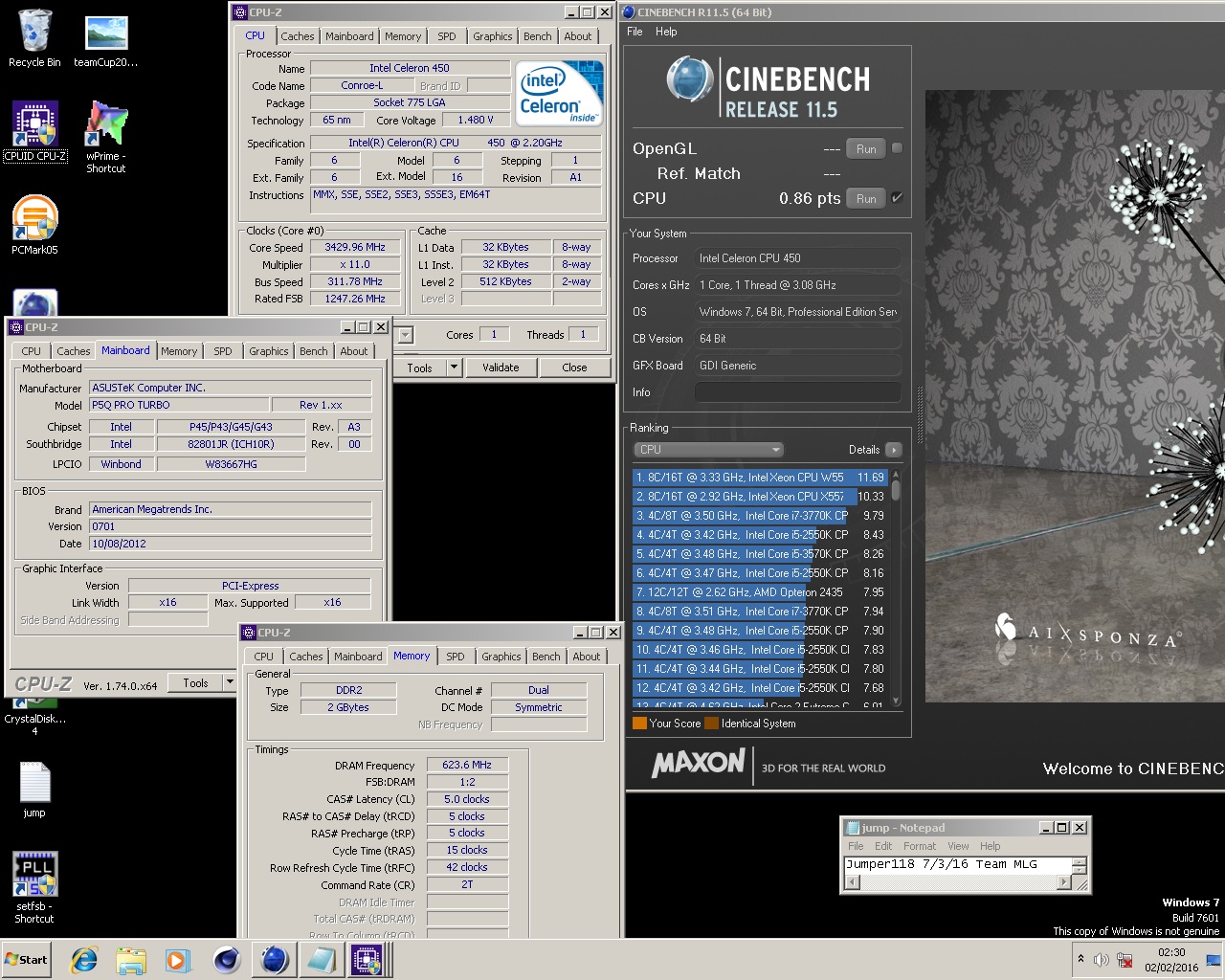Open the network status tray icon
The image size is (1225, 980).
[1125, 960]
